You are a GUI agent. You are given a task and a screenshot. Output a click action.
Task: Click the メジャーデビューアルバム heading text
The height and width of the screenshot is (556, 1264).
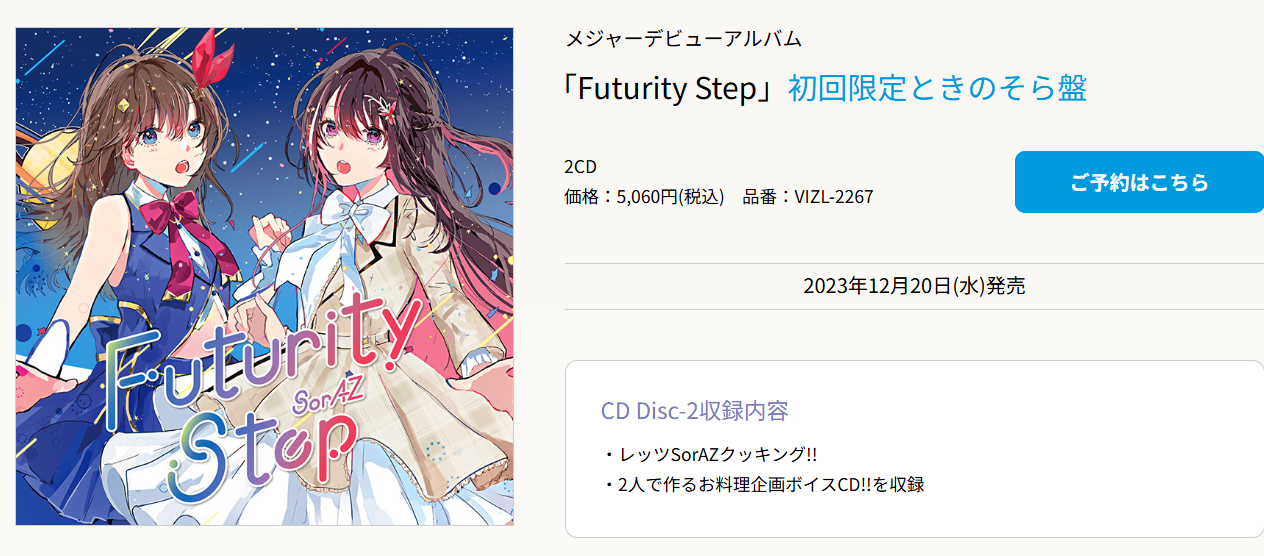[684, 39]
